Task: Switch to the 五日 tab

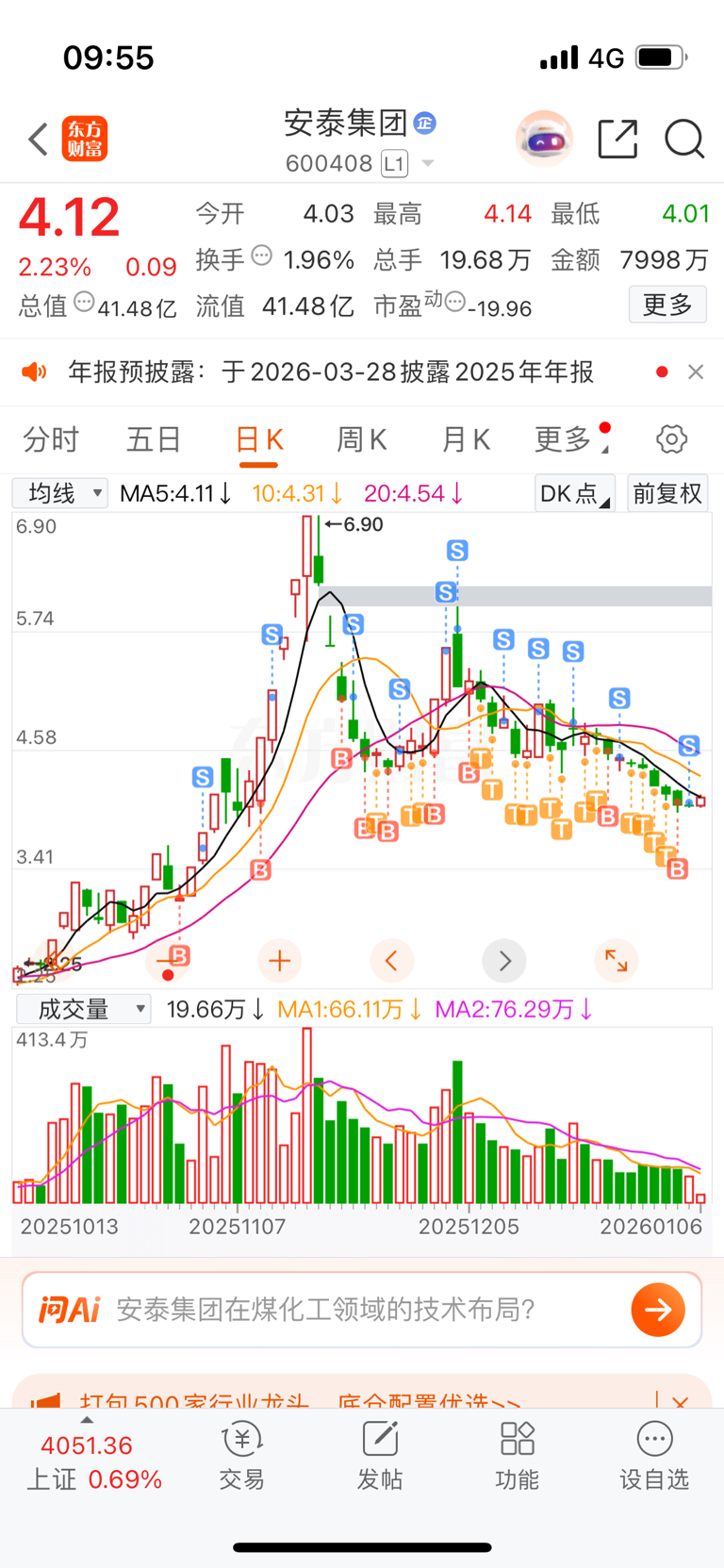Action: [x=154, y=439]
